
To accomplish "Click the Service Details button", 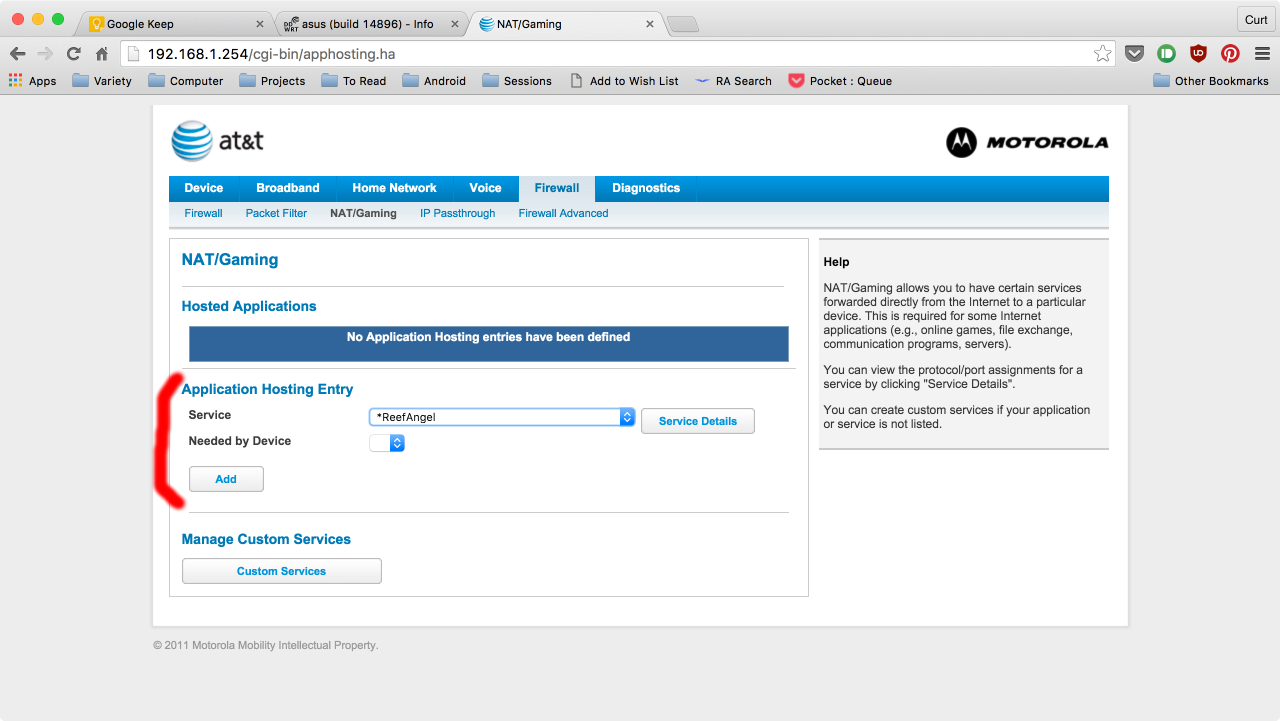I will [698, 421].
